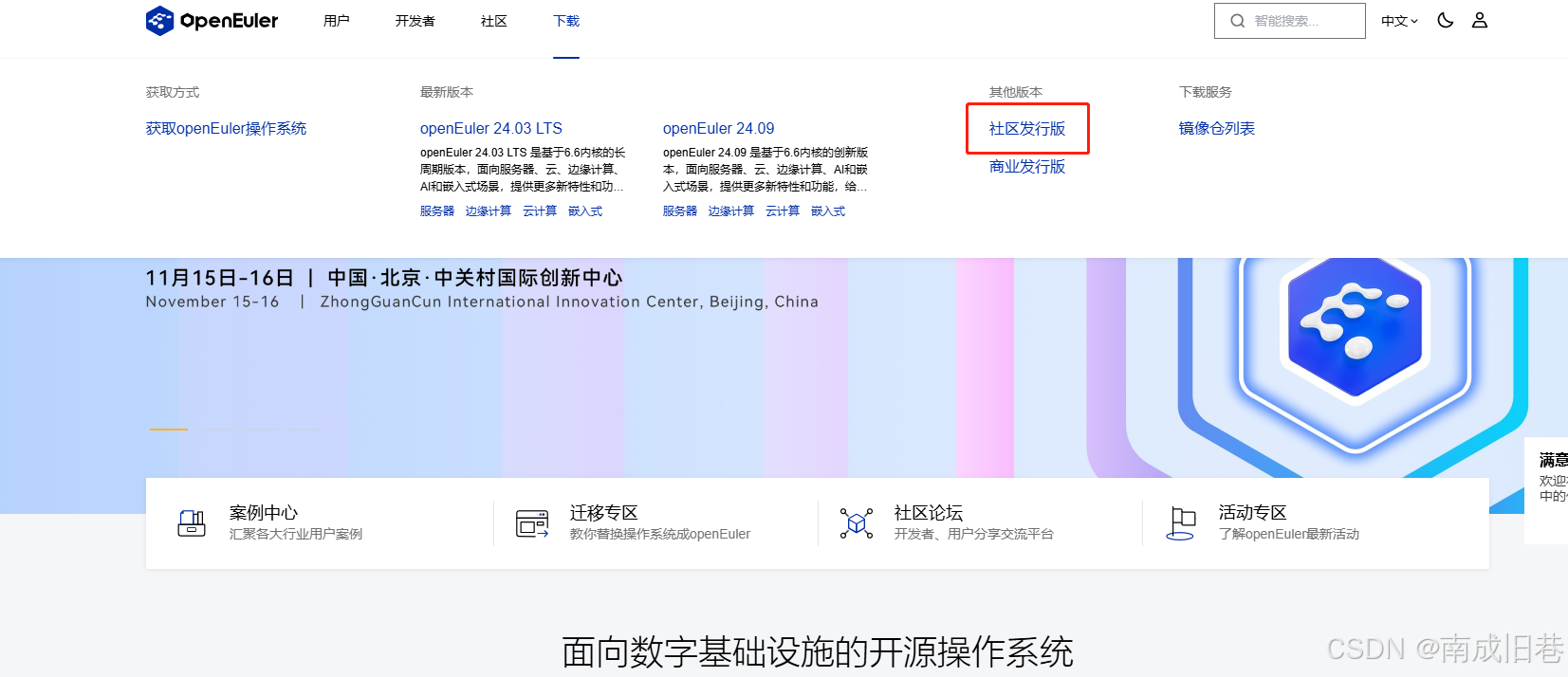
Task: Click the 满意 feedback panel at right edge
Action: [x=1546, y=490]
